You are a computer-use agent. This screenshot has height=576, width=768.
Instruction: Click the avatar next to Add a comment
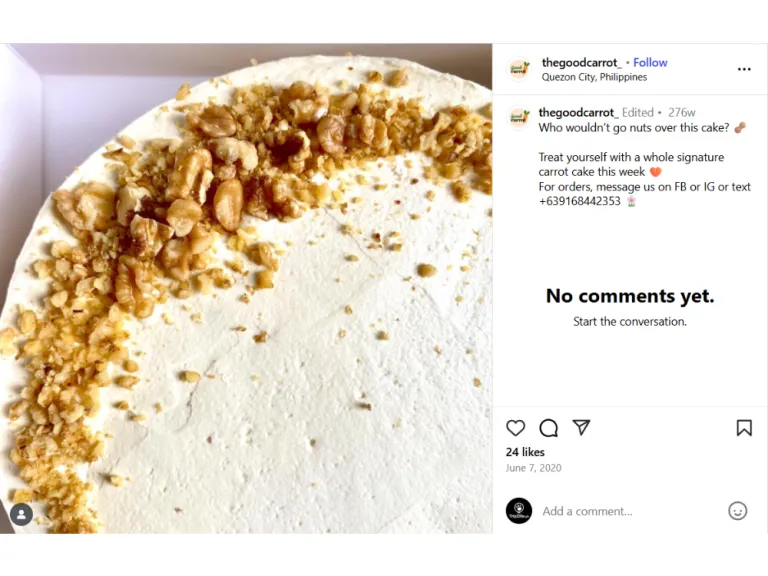click(519, 511)
